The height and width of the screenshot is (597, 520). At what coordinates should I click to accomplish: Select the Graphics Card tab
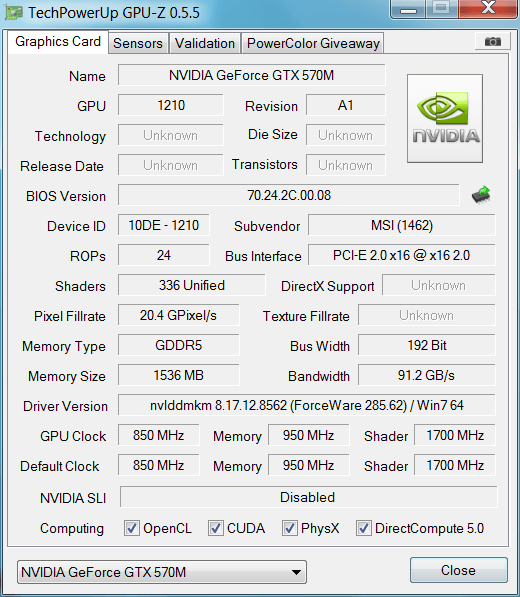coord(58,42)
